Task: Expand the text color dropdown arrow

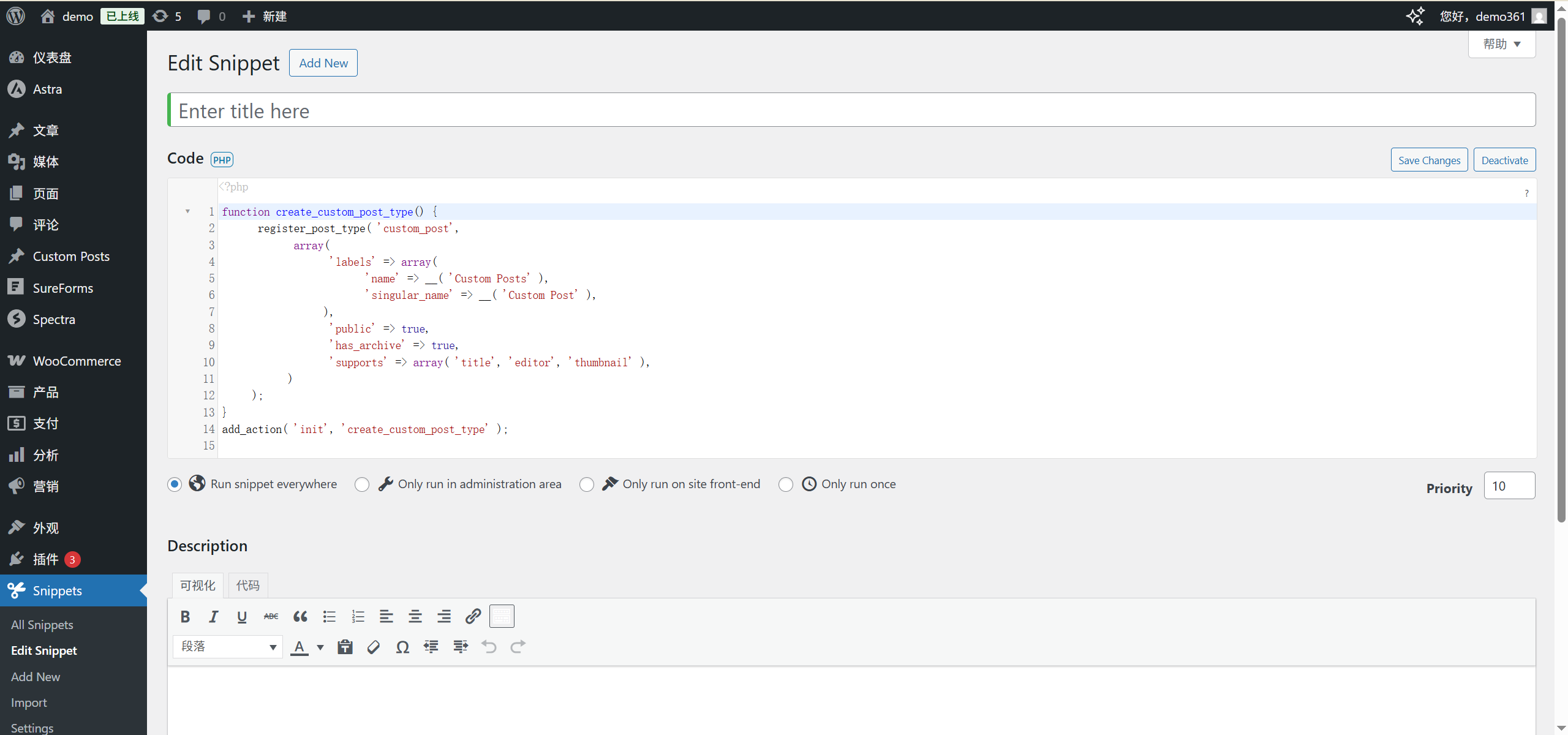Action: pyautogui.click(x=320, y=647)
